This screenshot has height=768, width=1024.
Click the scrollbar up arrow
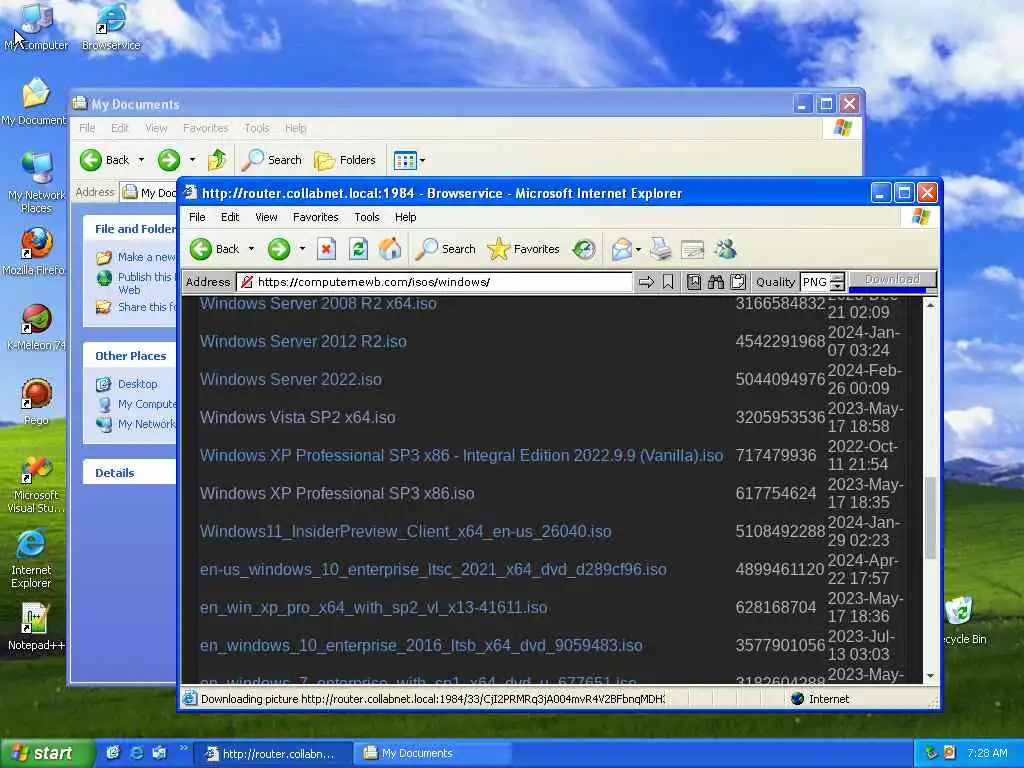(930, 305)
